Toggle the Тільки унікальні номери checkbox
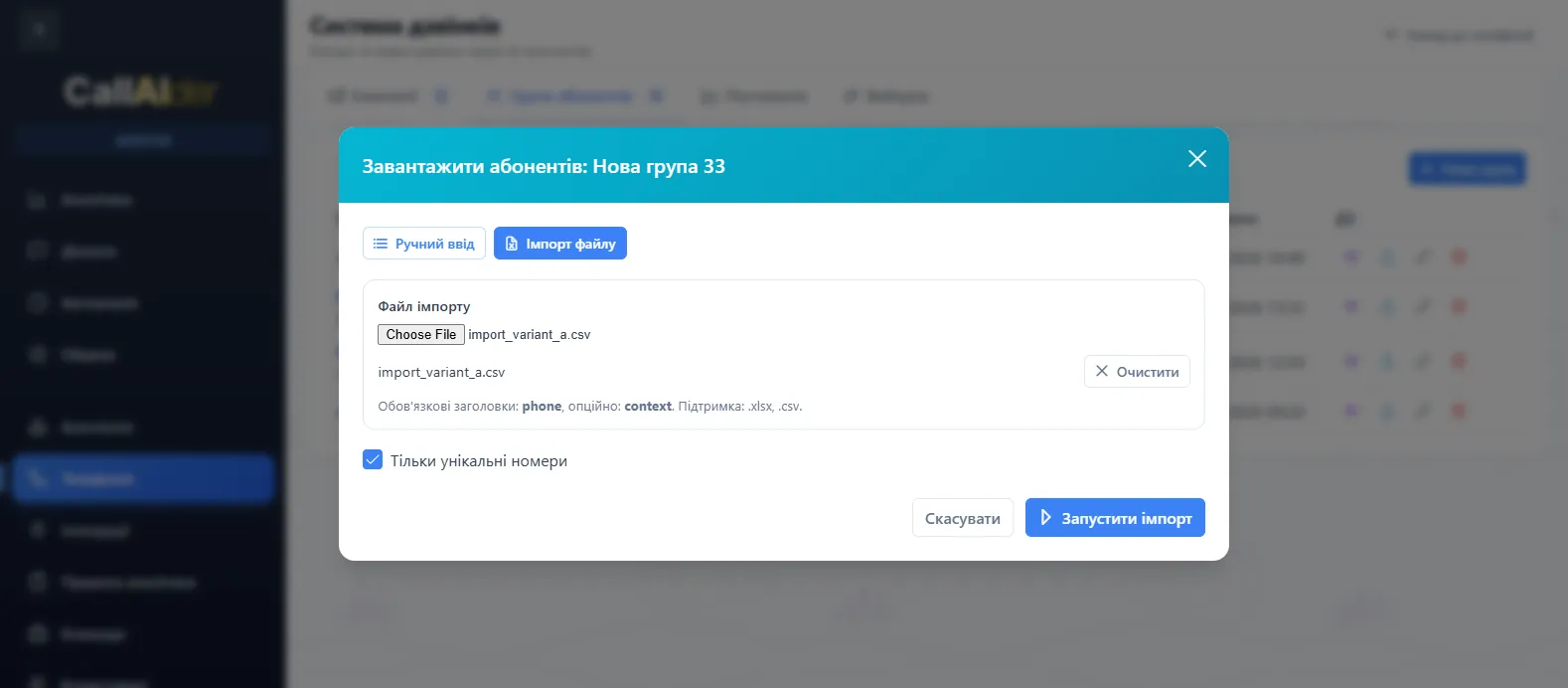Image resolution: width=1568 pixels, height=688 pixels. coord(373,460)
